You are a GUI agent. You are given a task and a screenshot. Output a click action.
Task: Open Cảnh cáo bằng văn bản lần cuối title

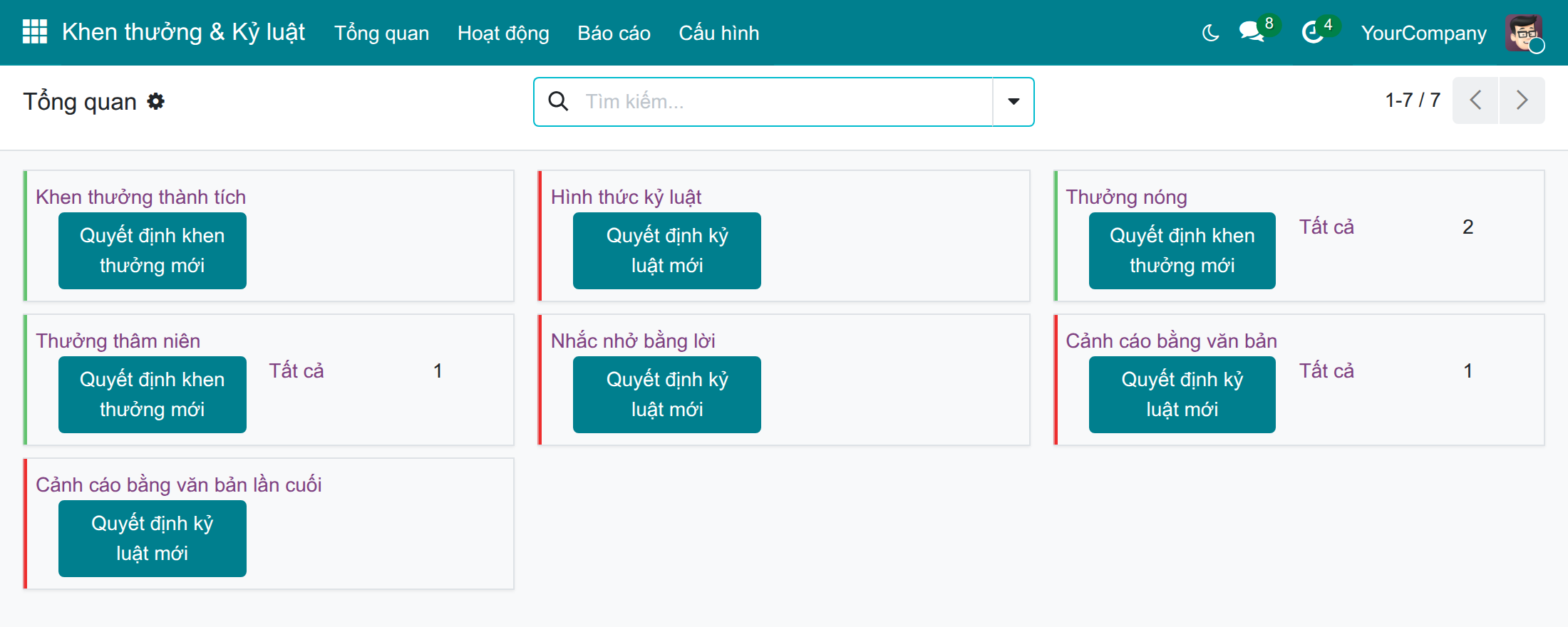tap(179, 484)
